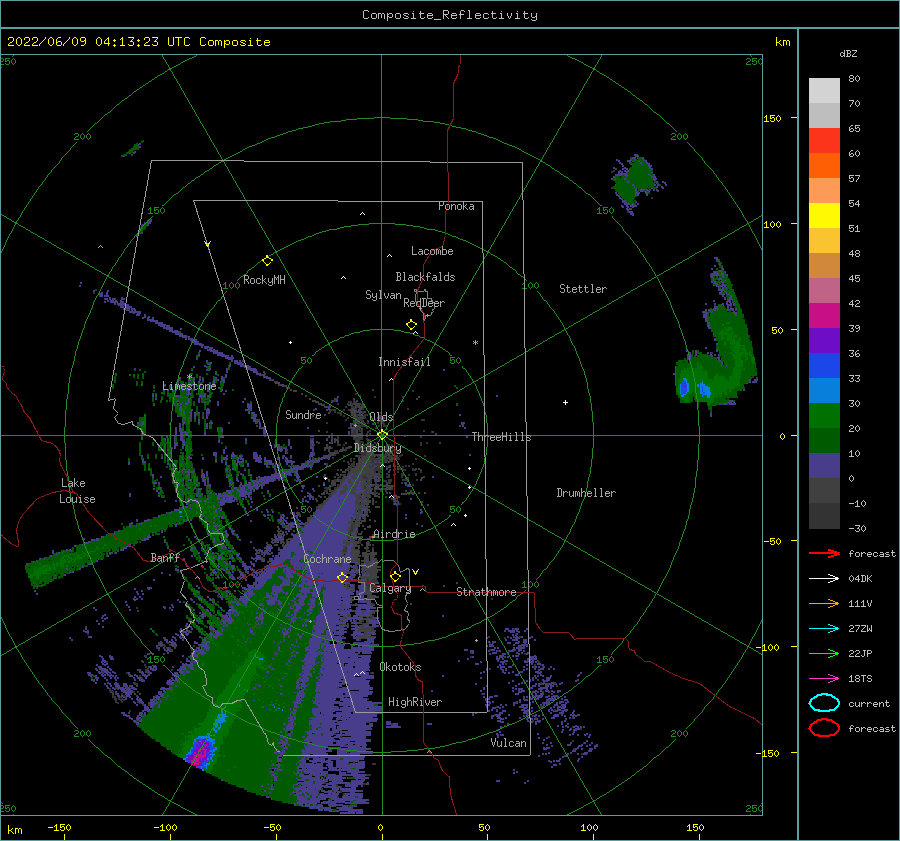
Task: Click the Sylvan label
Action: [x=383, y=295]
